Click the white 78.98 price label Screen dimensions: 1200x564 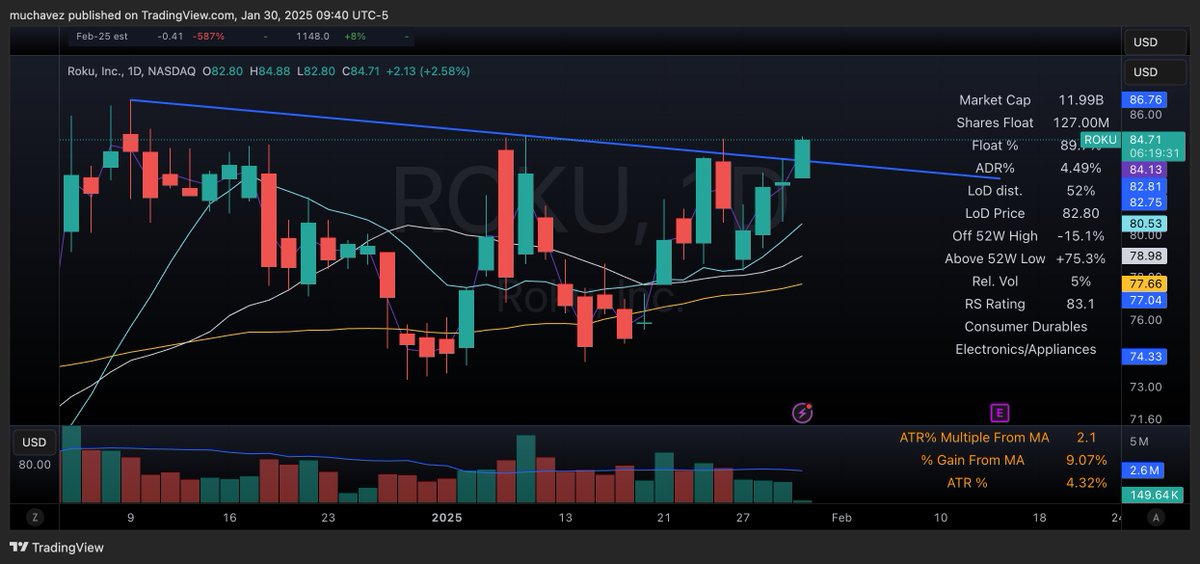point(1145,256)
